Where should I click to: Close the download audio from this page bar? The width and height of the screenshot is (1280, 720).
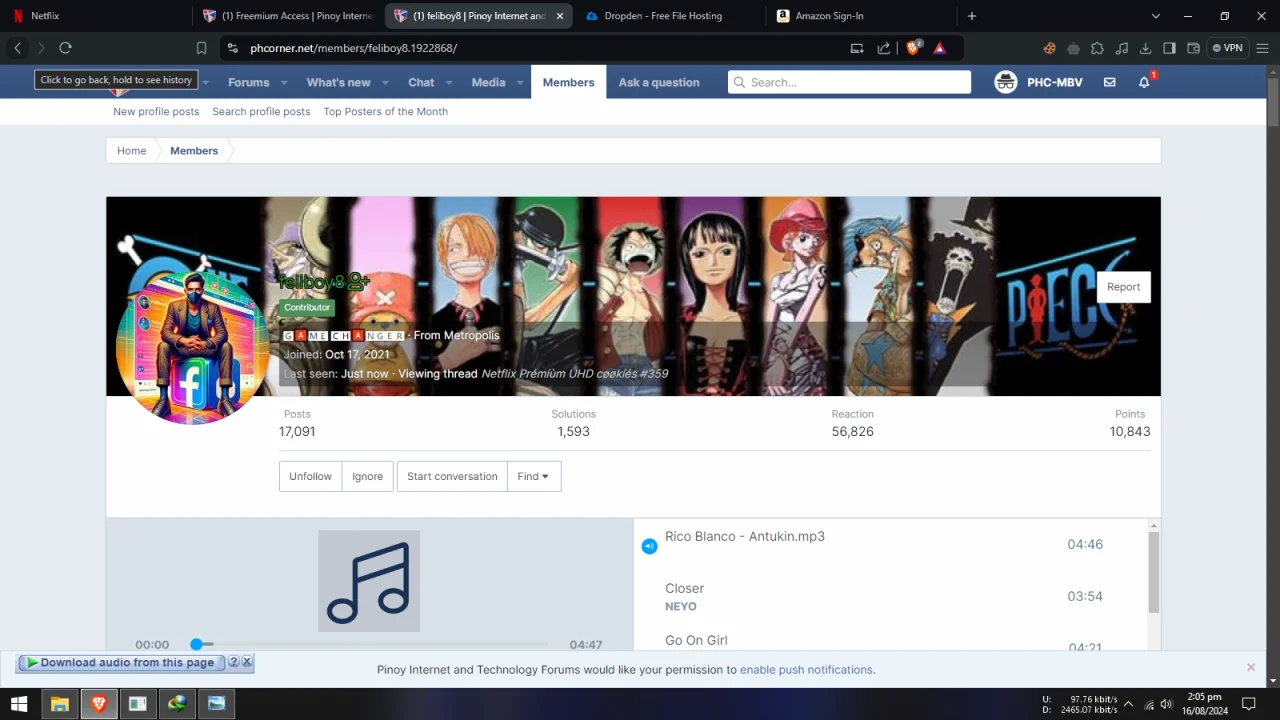[x=247, y=662]
